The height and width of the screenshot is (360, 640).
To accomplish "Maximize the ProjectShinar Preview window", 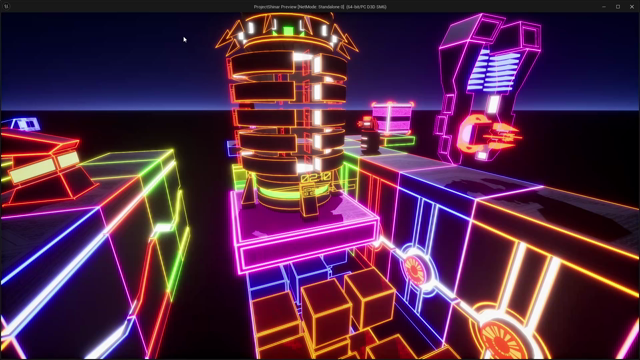I will click(618, 7).
